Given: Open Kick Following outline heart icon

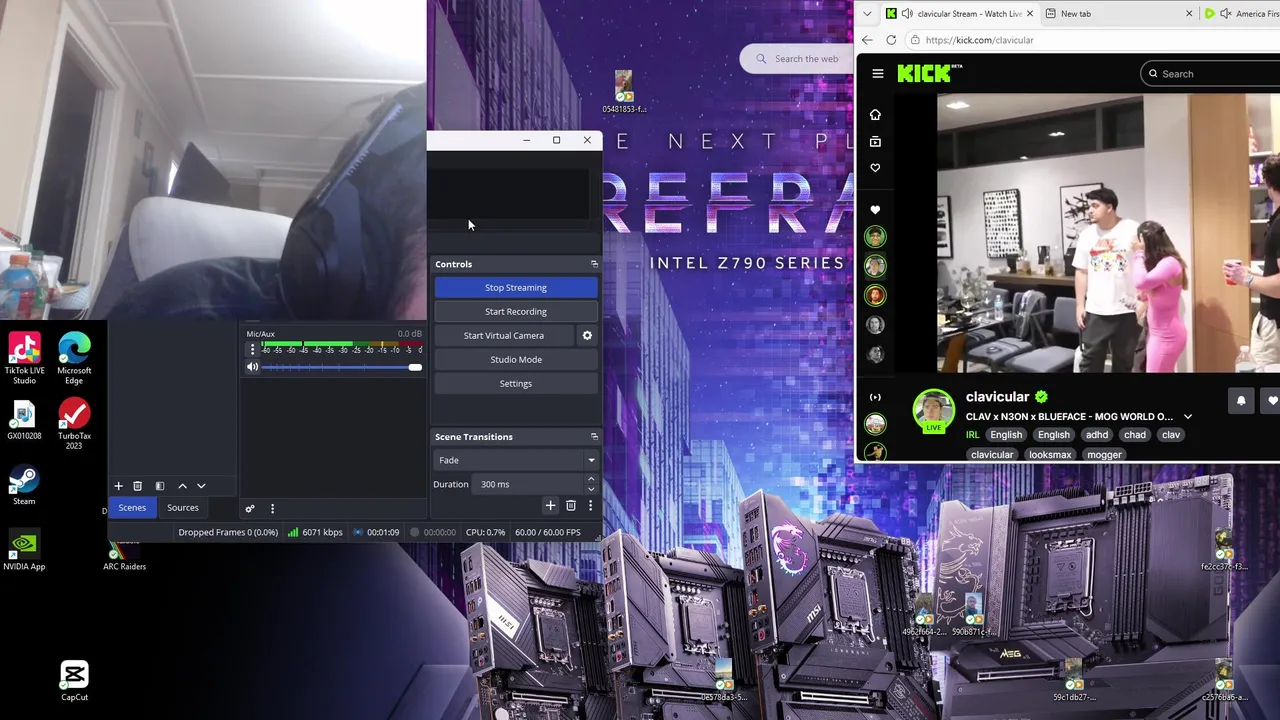Looking at the screenshot, I should (875, 168).
